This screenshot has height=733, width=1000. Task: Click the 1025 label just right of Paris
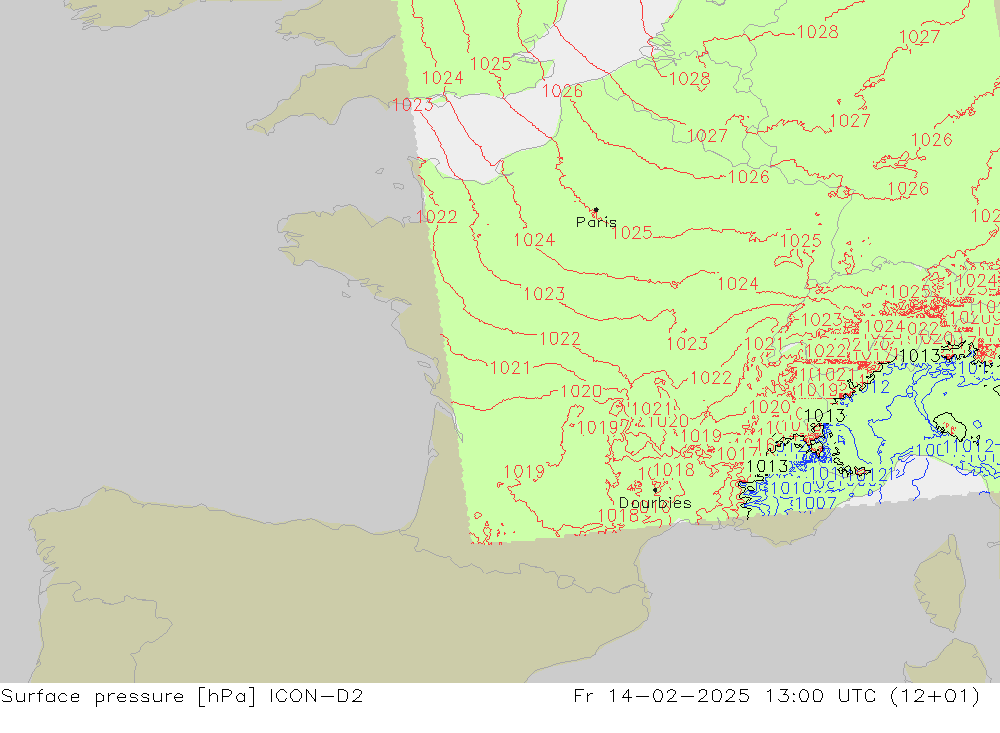pyautogui.click(x=631, y=233)
